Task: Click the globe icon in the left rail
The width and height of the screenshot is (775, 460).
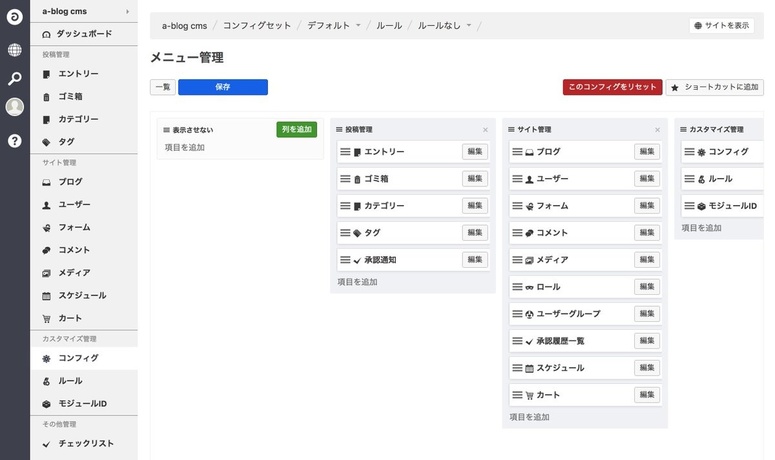Action: (x=14, y=50)
